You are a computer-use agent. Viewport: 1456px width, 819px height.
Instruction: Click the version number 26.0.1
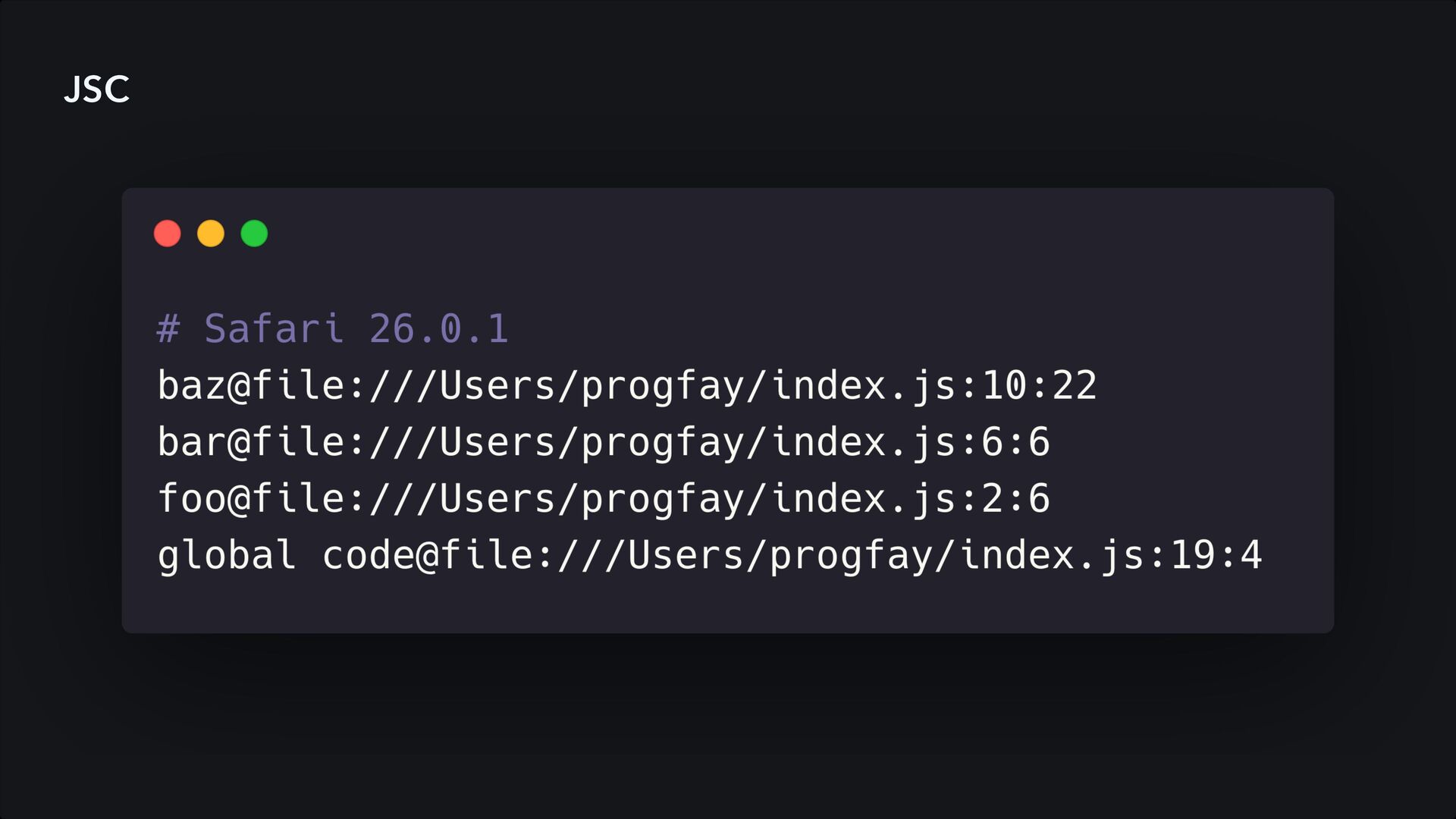(x=438, y=329)
